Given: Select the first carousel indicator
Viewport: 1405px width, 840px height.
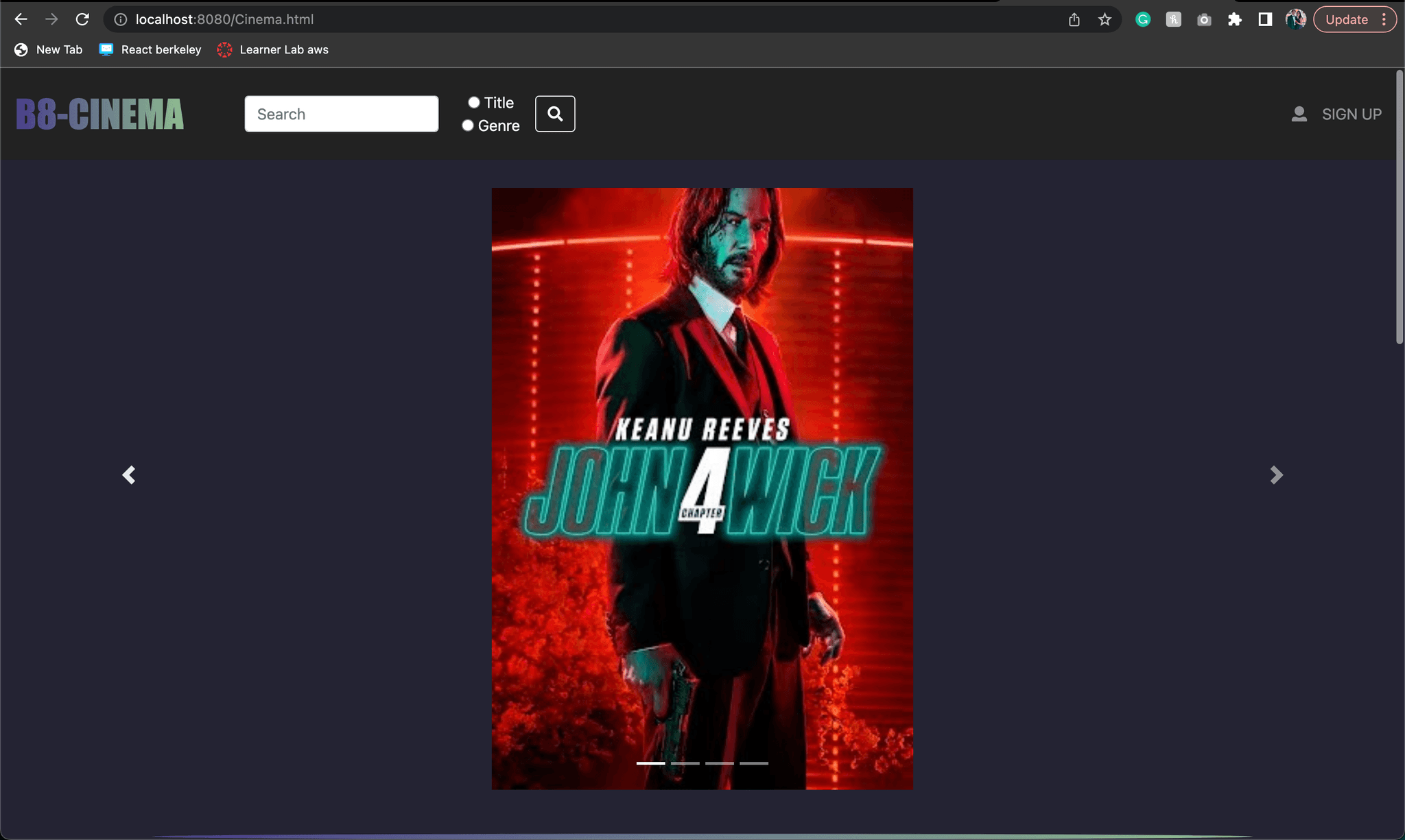Looking at the screenshot, I should coord(650,763).
